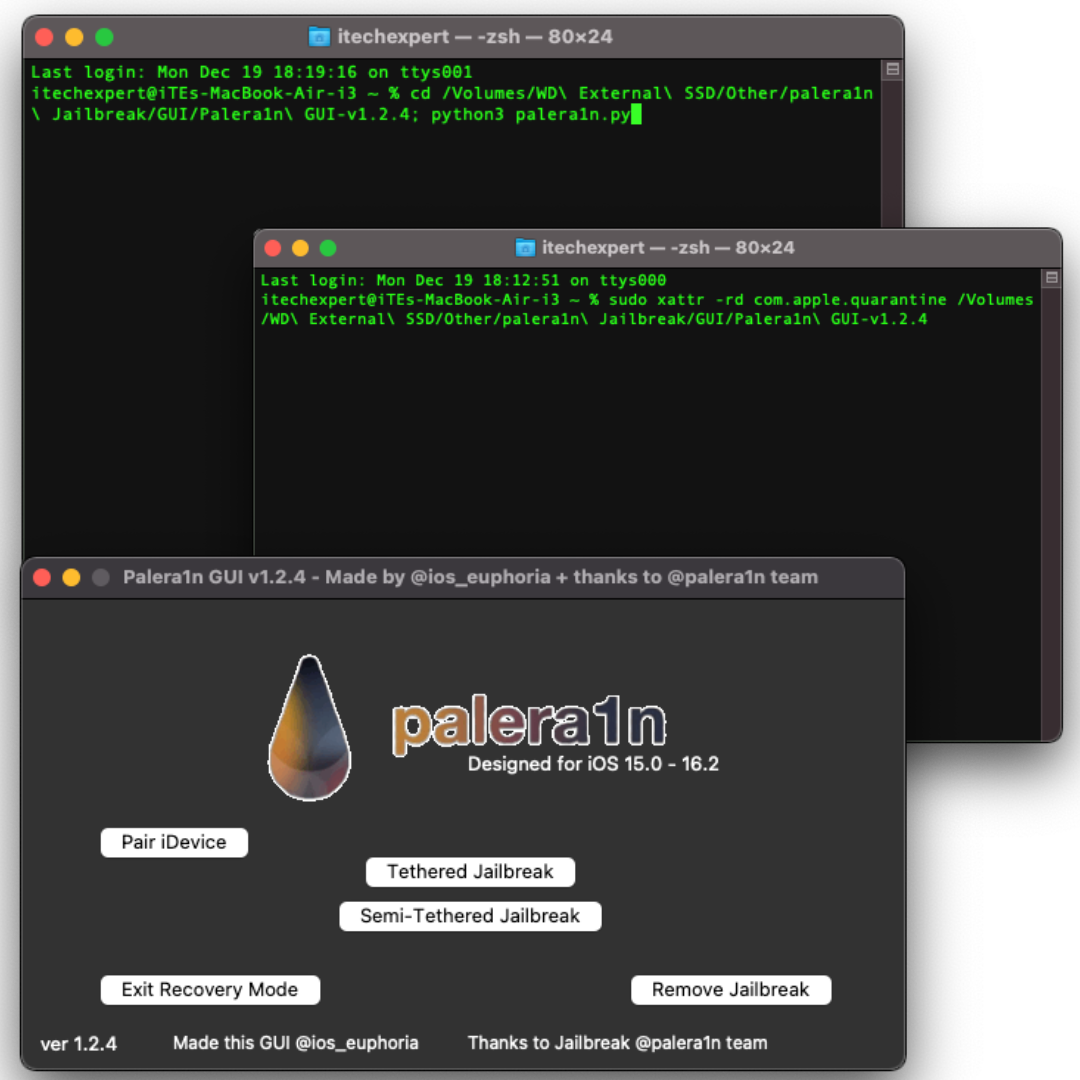The height and width of the screenshot is (1080, 1080).
Task: Zoom the front terminal ttys000 window
Action: click(328, 248)
